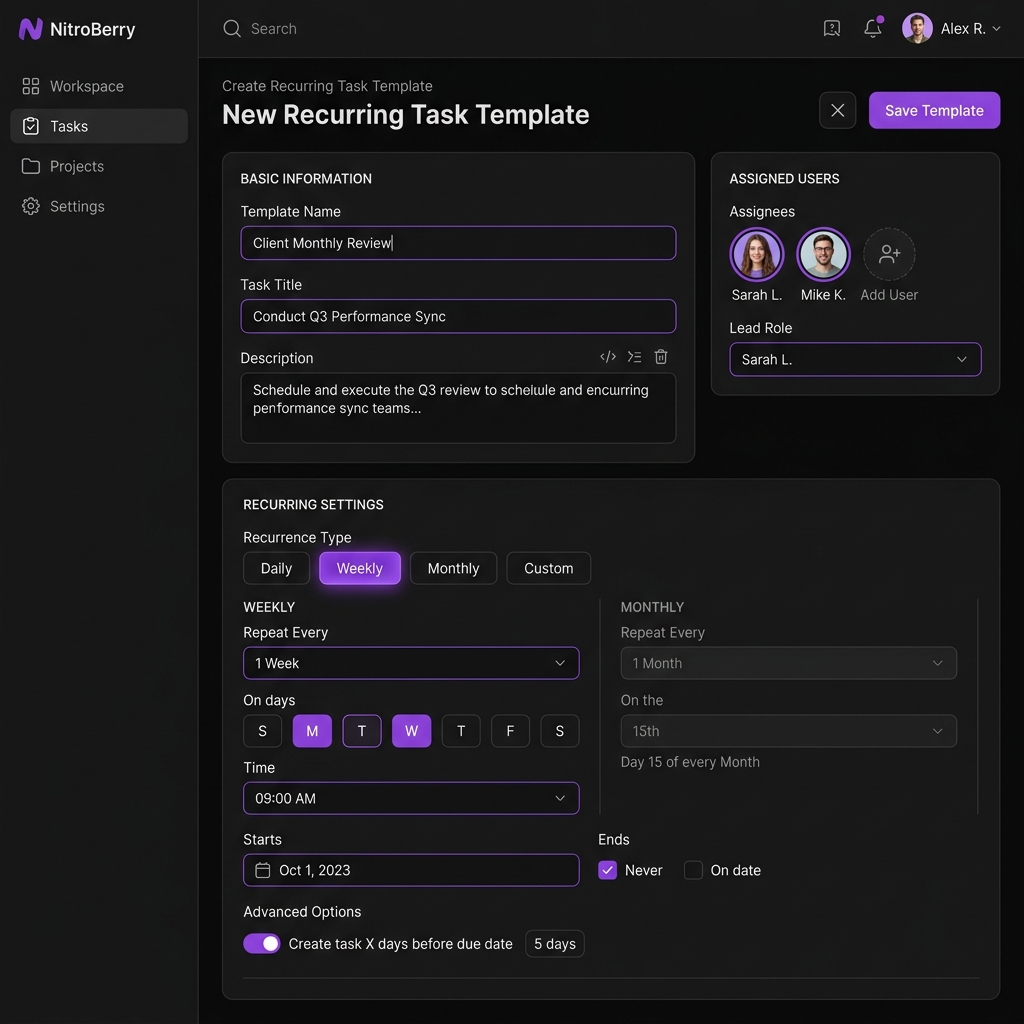
Task: Open Workspace in the sidebar
Action: [x=99, y=86]
